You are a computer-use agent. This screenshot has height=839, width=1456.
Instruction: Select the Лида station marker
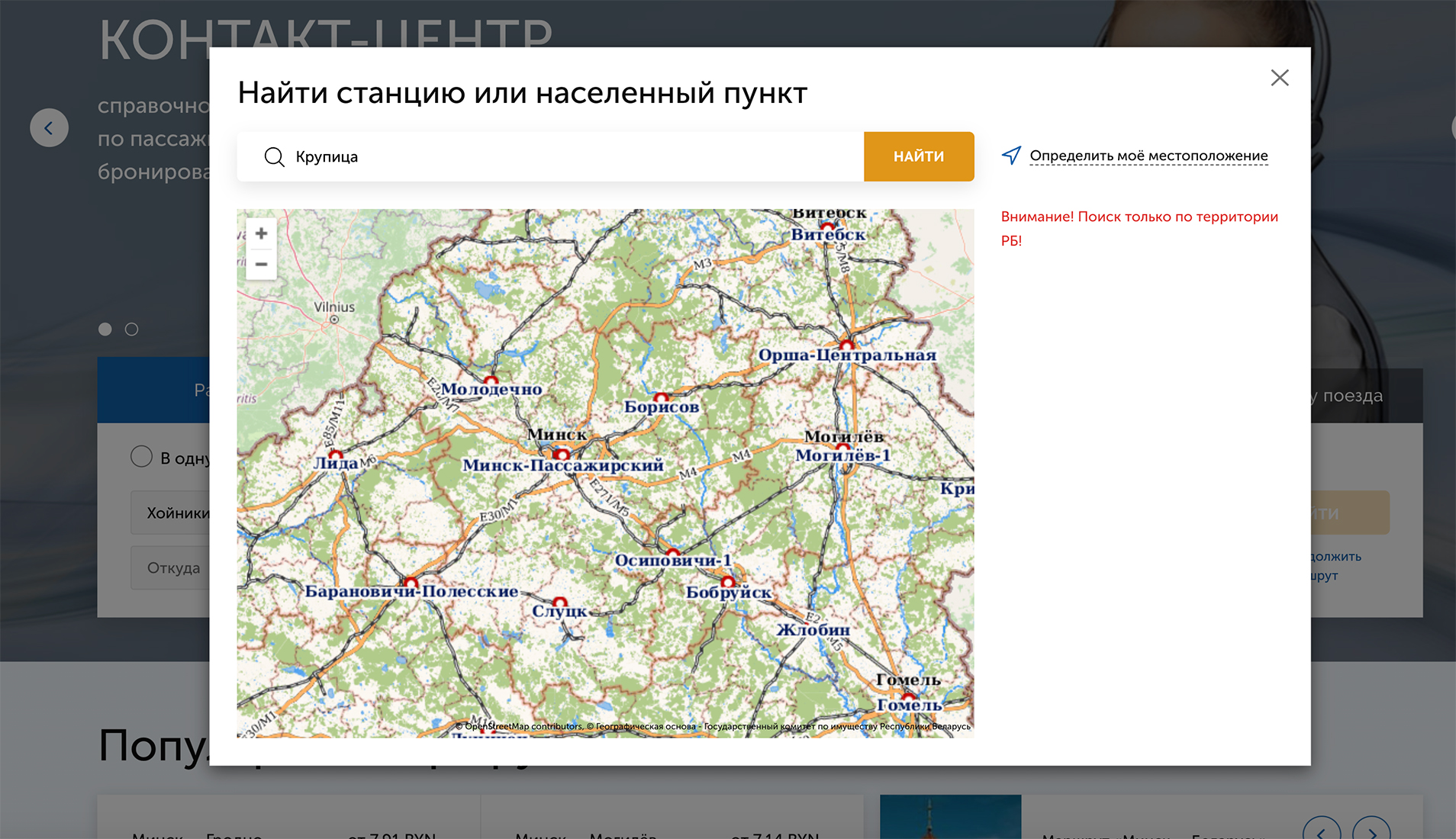coord(335,455)
